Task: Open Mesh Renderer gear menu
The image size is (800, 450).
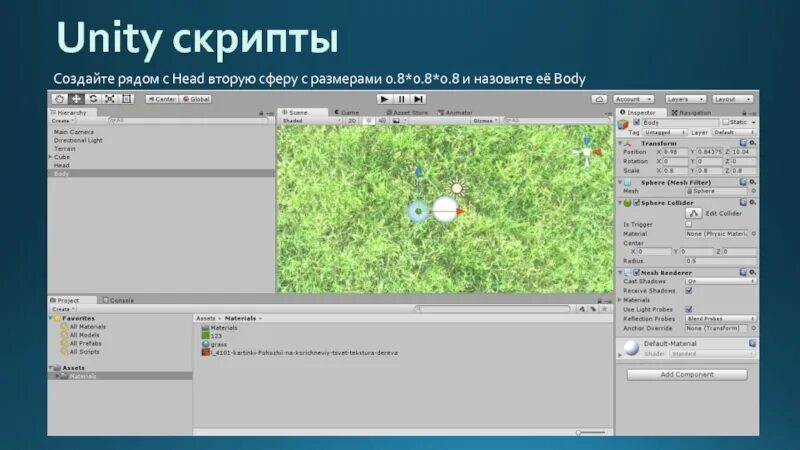Action: pyautogui.click(x=752, y=272)
